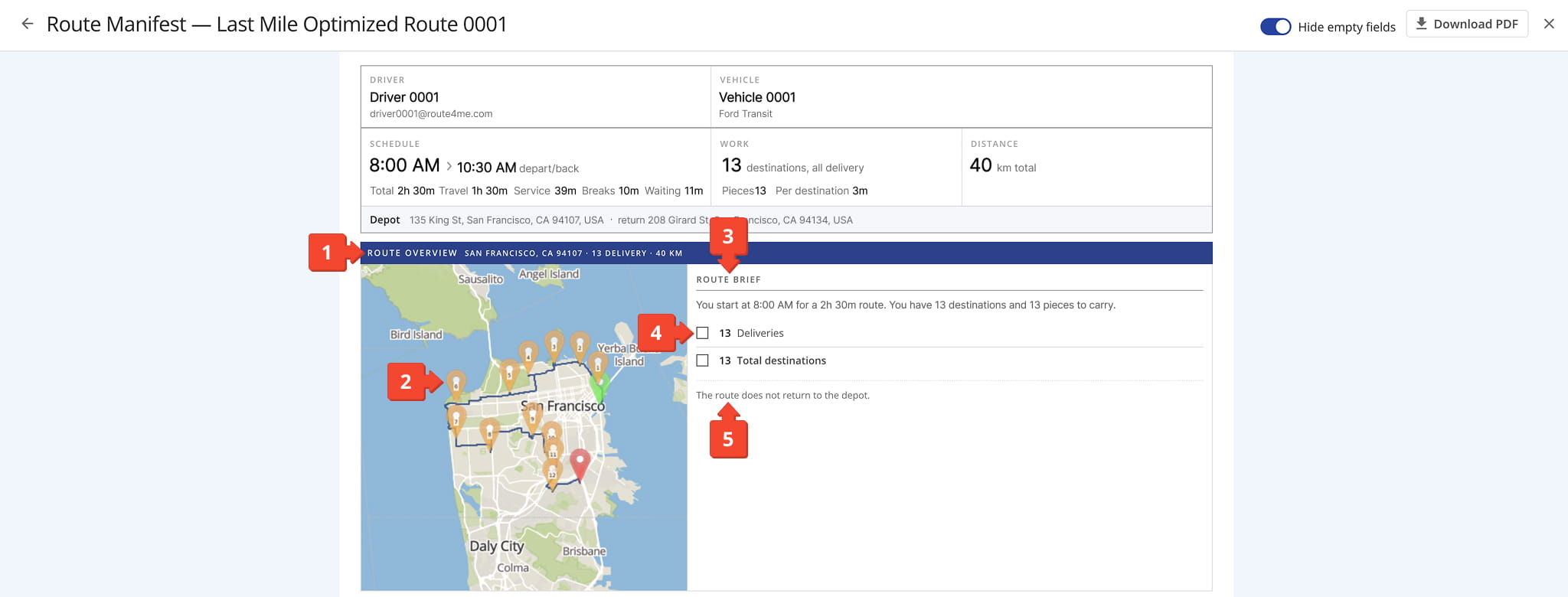The width and height of the screenshot is (1568, 597).
Task: Click the Waiting 11m value
Action: click(674, 191)
